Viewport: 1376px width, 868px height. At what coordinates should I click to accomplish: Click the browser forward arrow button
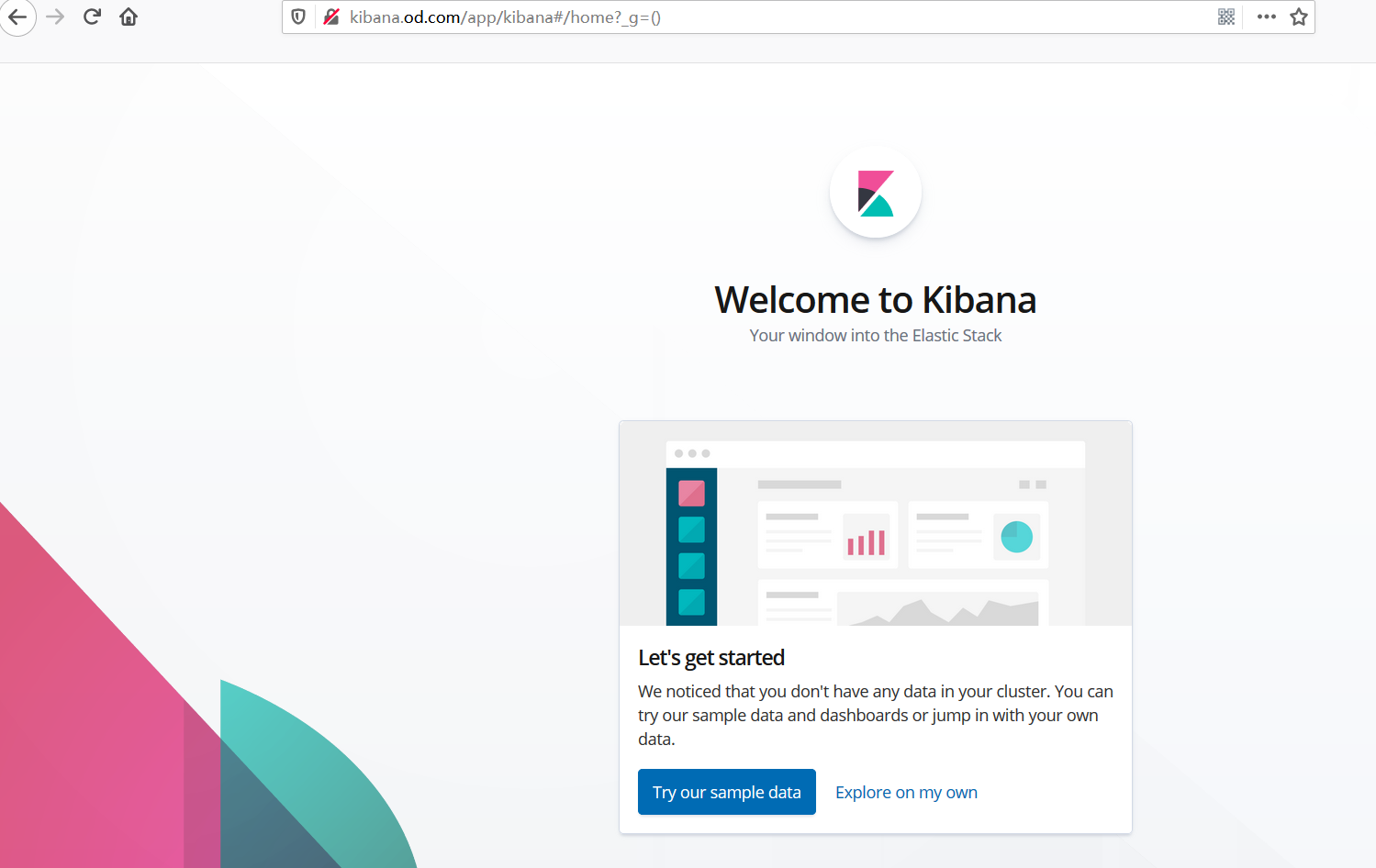(55, 17)
